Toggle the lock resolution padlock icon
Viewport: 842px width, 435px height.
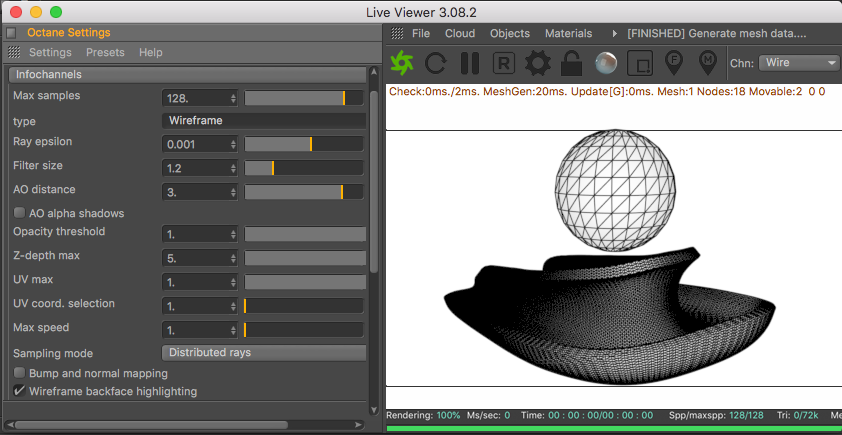coord(571,63)
